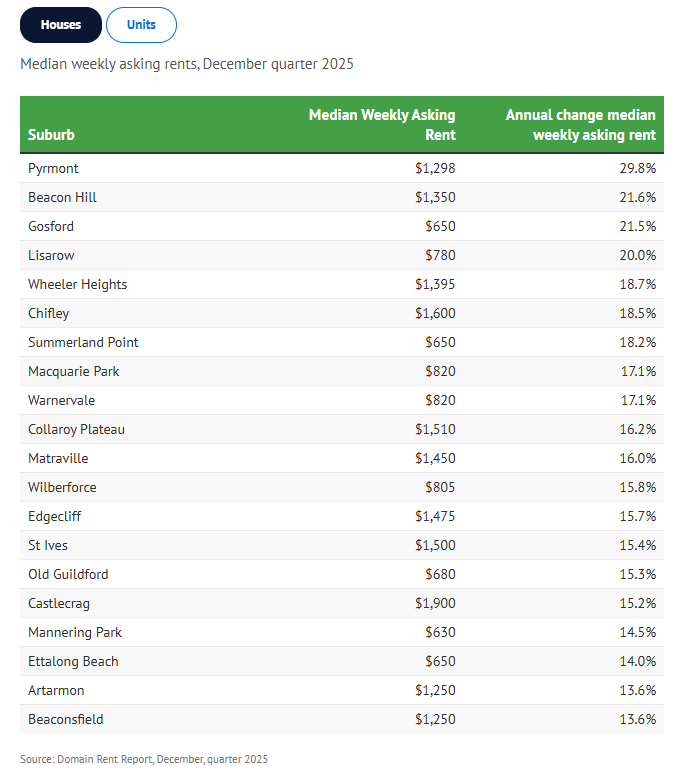Click the Beaconsfield suburb name
Viewport: 683px width, 772px height.
pyautogui.click(x=65, y=719)
